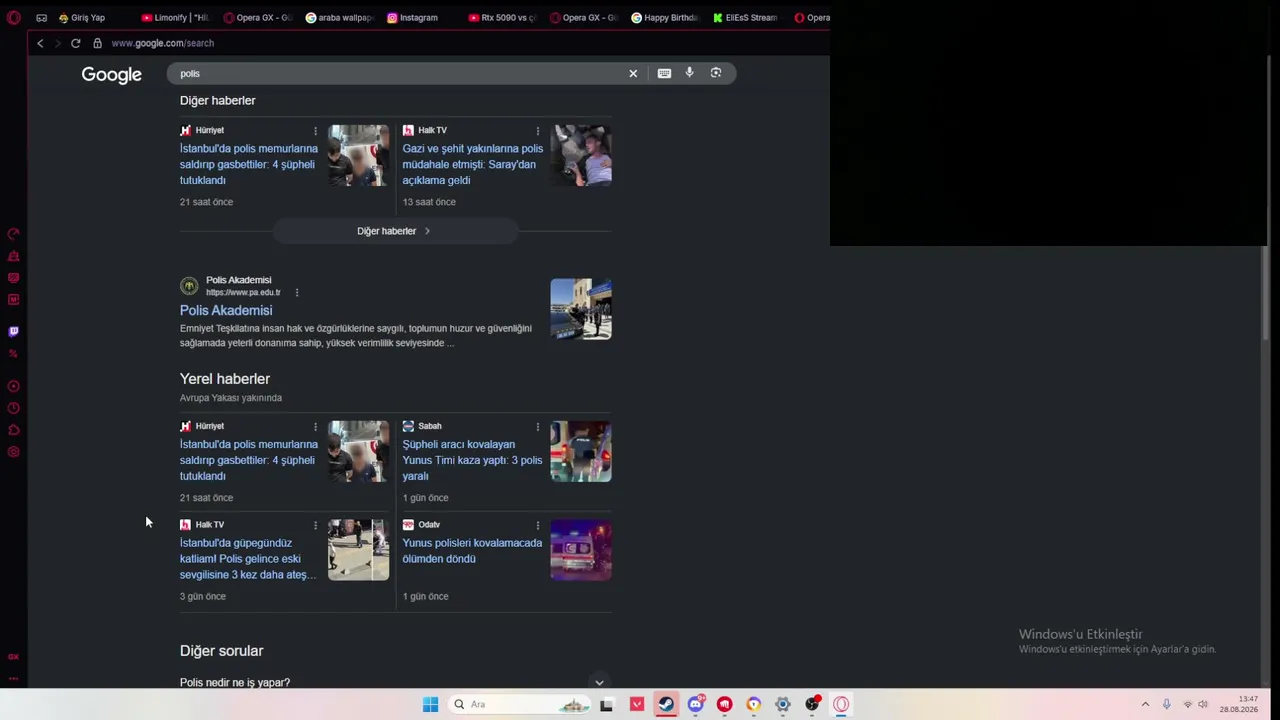
Task: Open the Twitch icon in Opera sidebar
Action: pyautogui.click(x=13, y=331)
